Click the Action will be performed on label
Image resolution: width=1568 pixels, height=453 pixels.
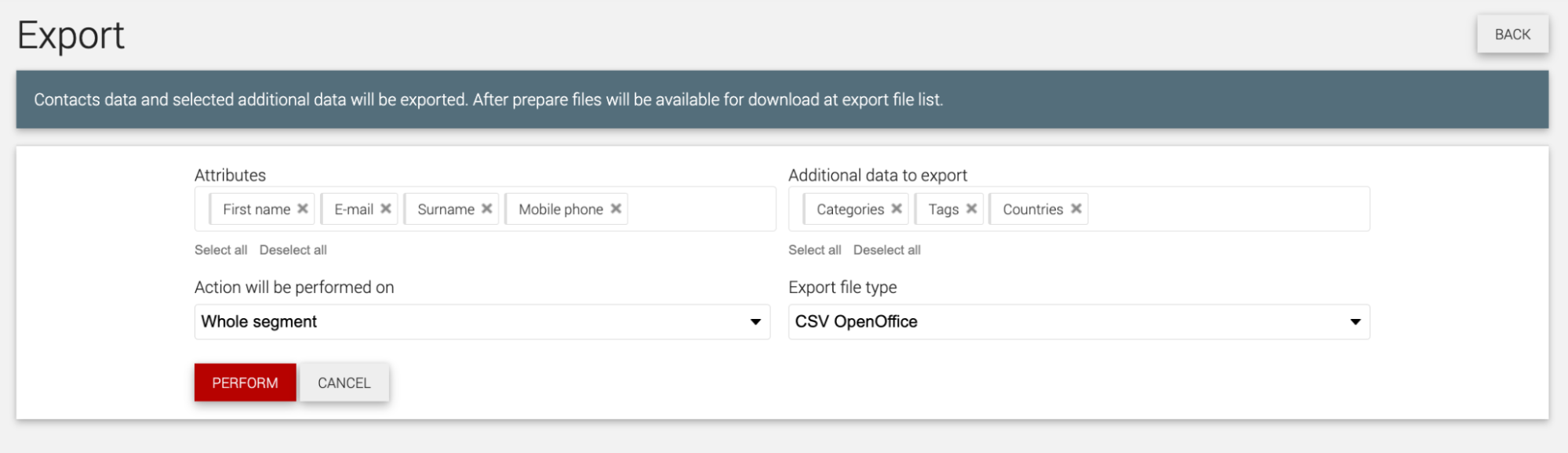tap(294, 288)
